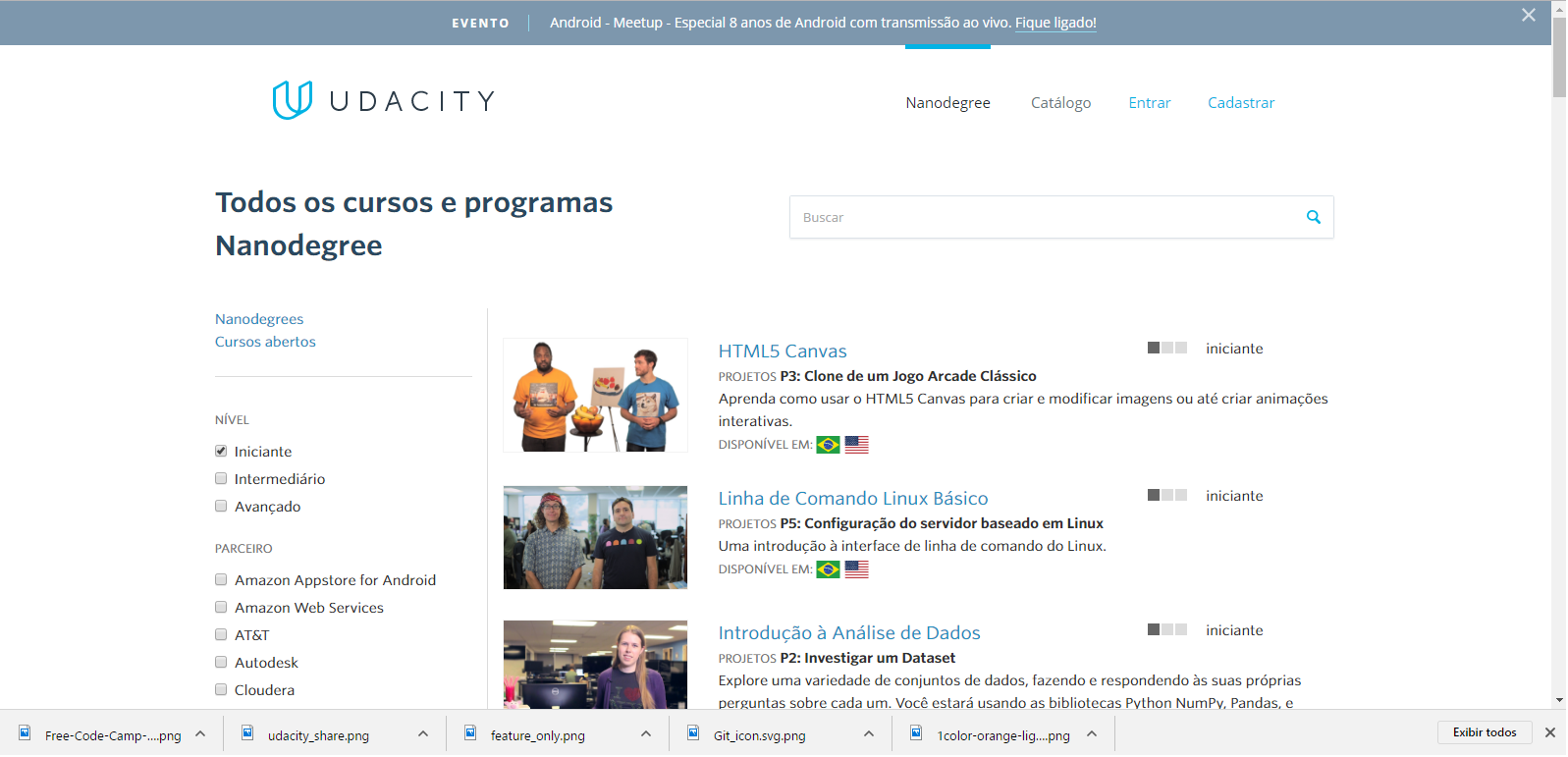Click 'P2: Investigar um Dataset' text

(868, 658)
